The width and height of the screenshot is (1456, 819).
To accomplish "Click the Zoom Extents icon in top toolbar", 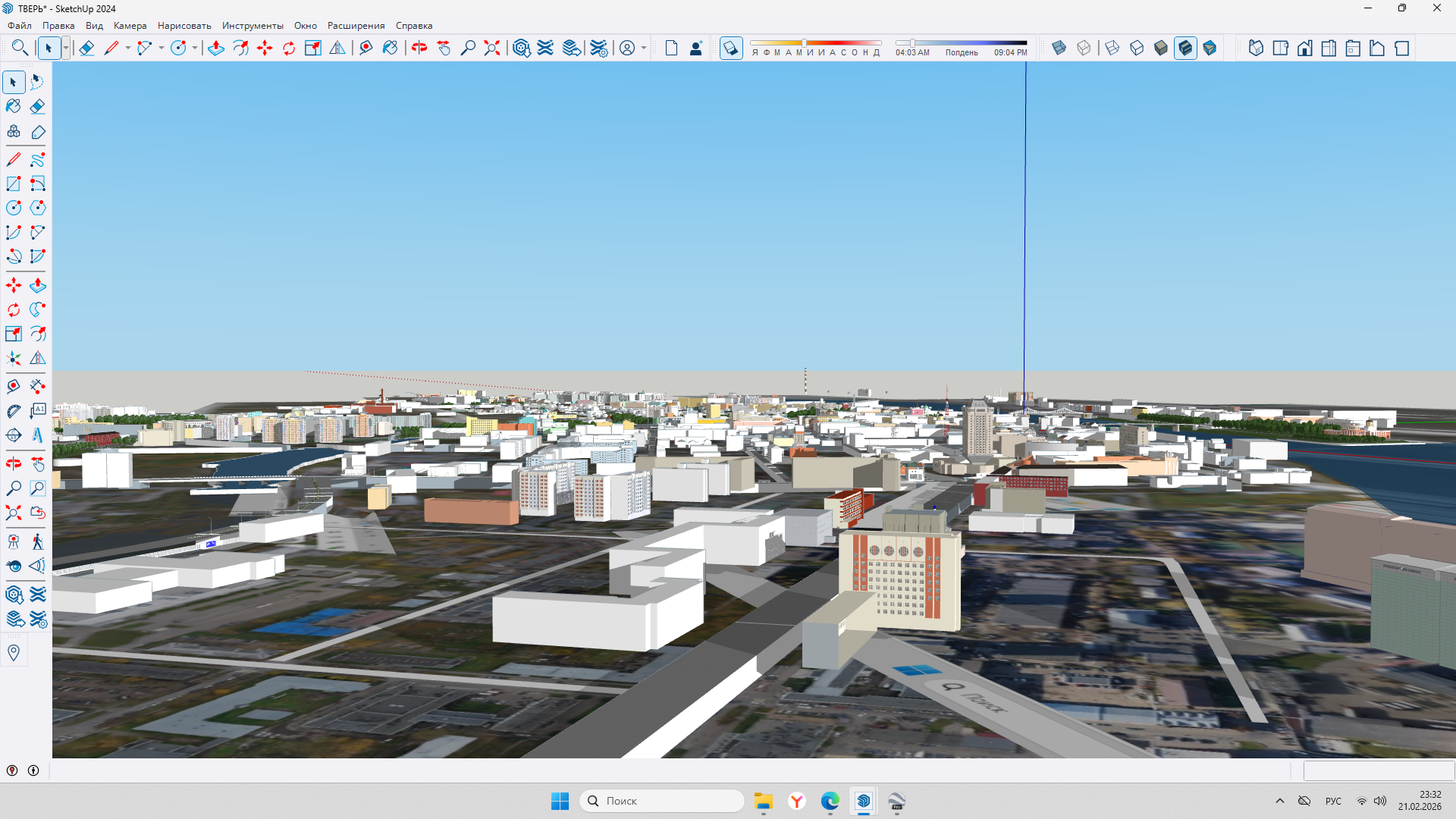I will click(x=492, y=49).
